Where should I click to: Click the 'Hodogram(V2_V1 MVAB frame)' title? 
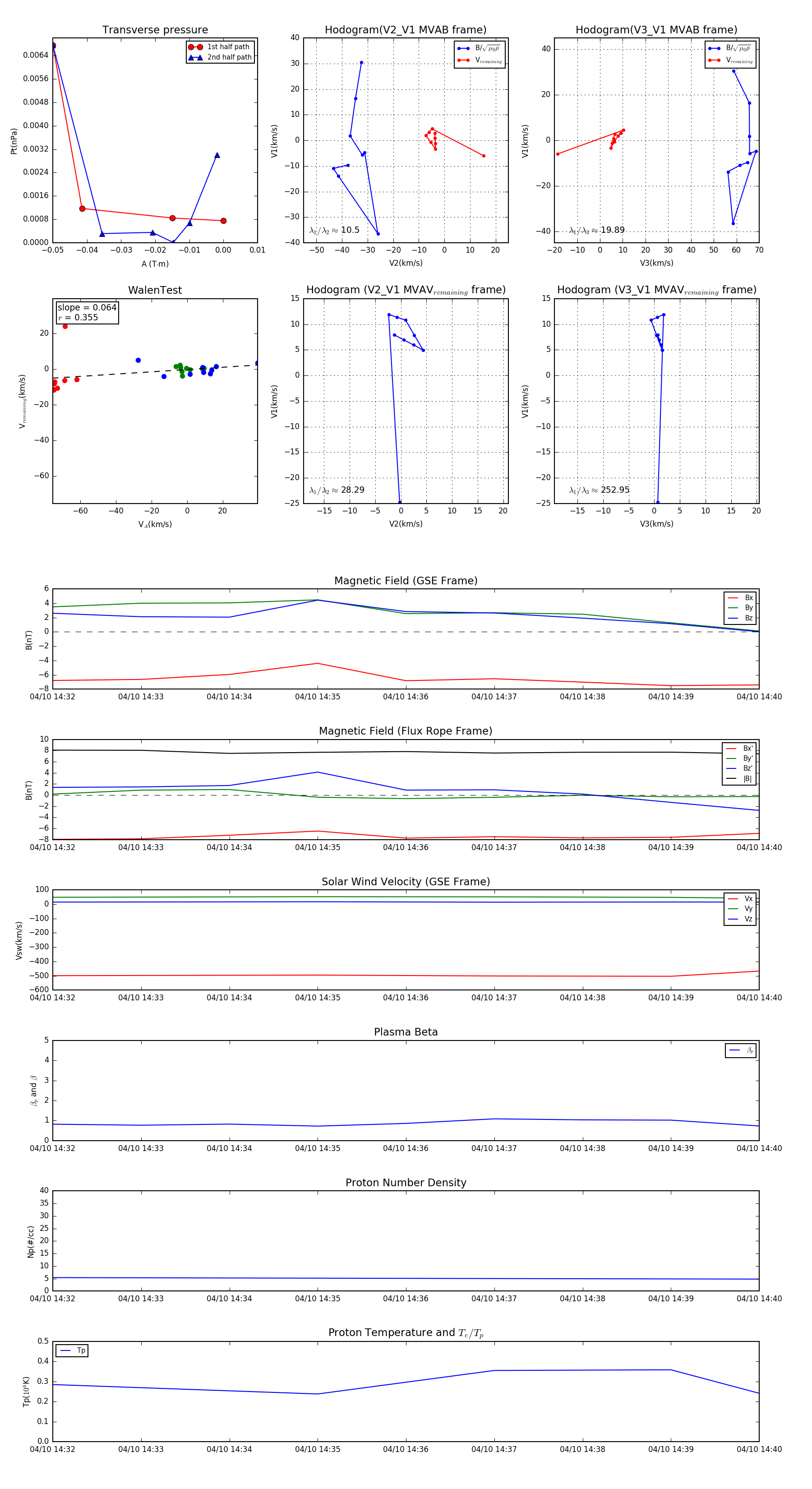pos(406,30)
